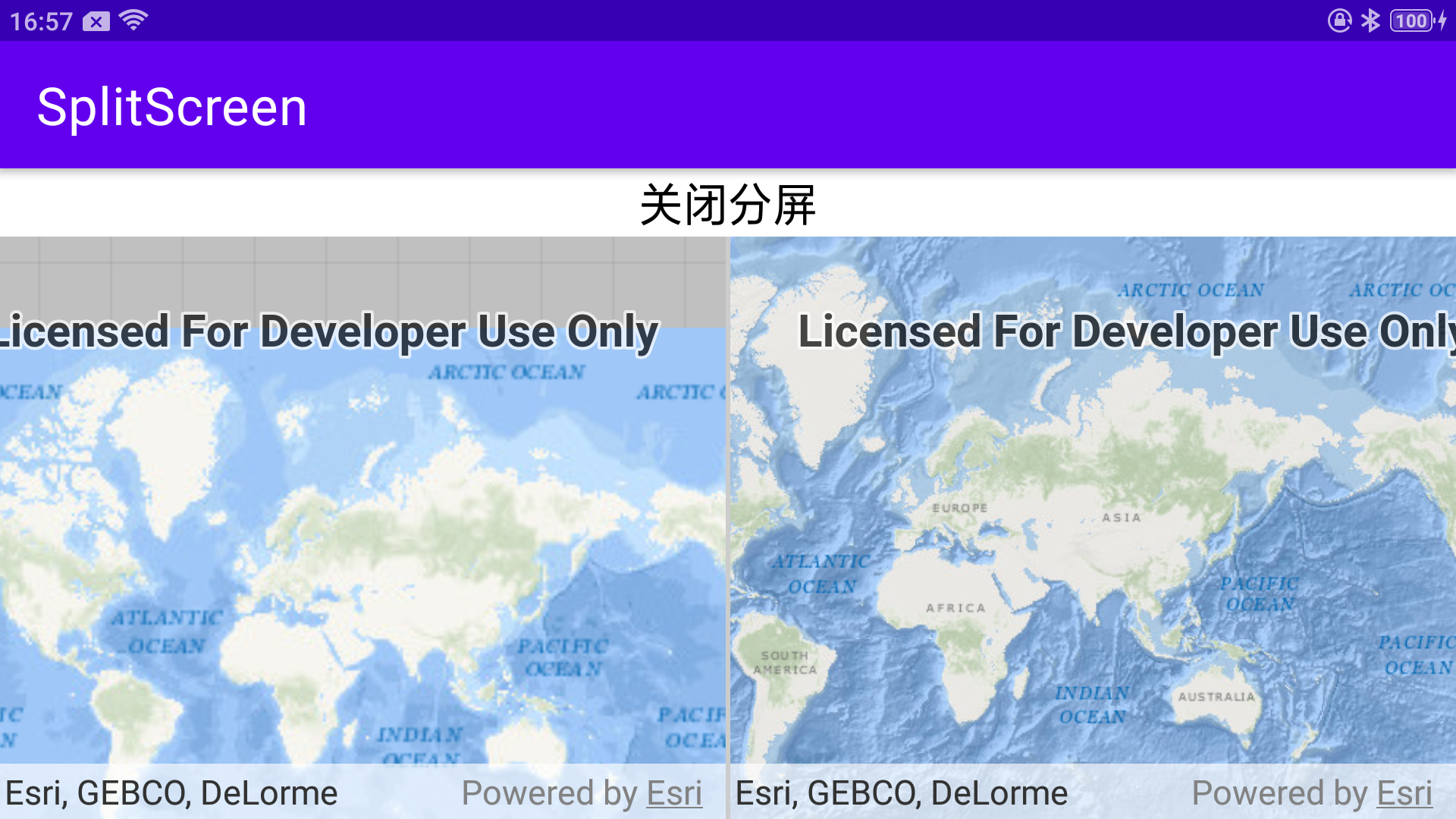Tap the Esri, GEBCO, DeLorme attribution on the right
1456x819 pixels.
[901, 793]
